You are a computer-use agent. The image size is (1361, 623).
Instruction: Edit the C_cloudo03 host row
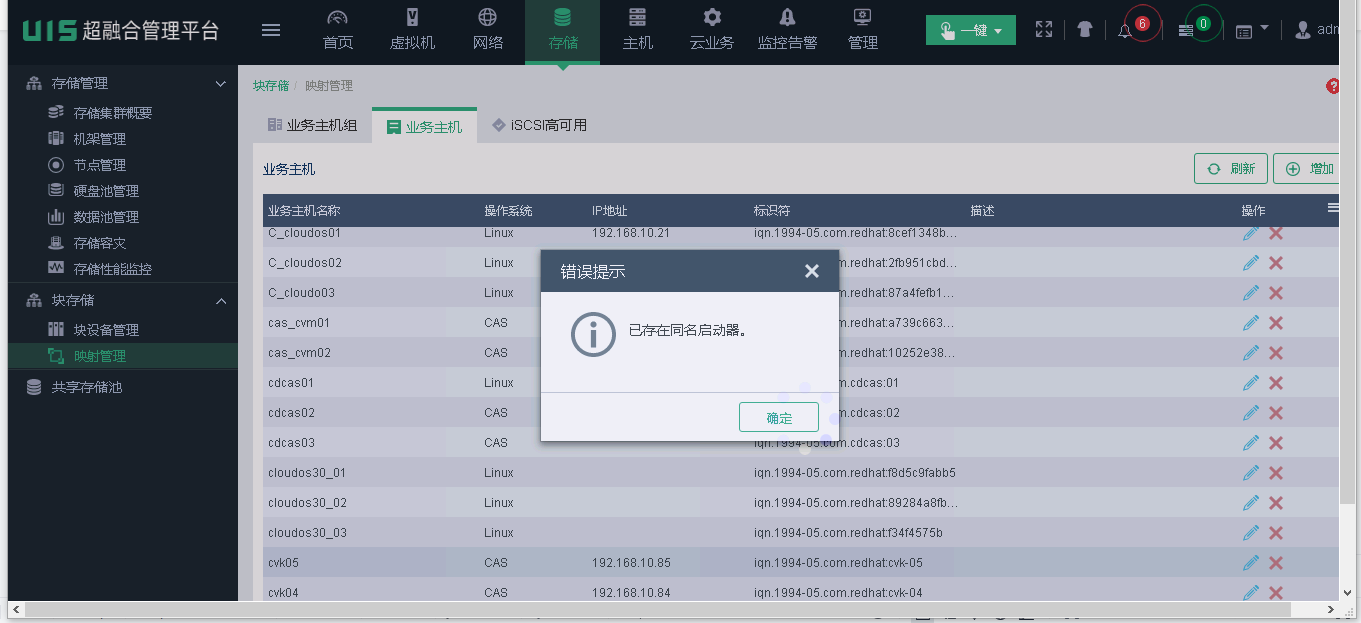[1251, 293]
